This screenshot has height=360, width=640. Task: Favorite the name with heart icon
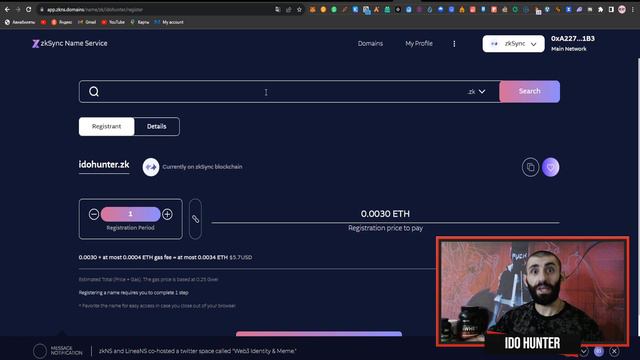[551, 167]
